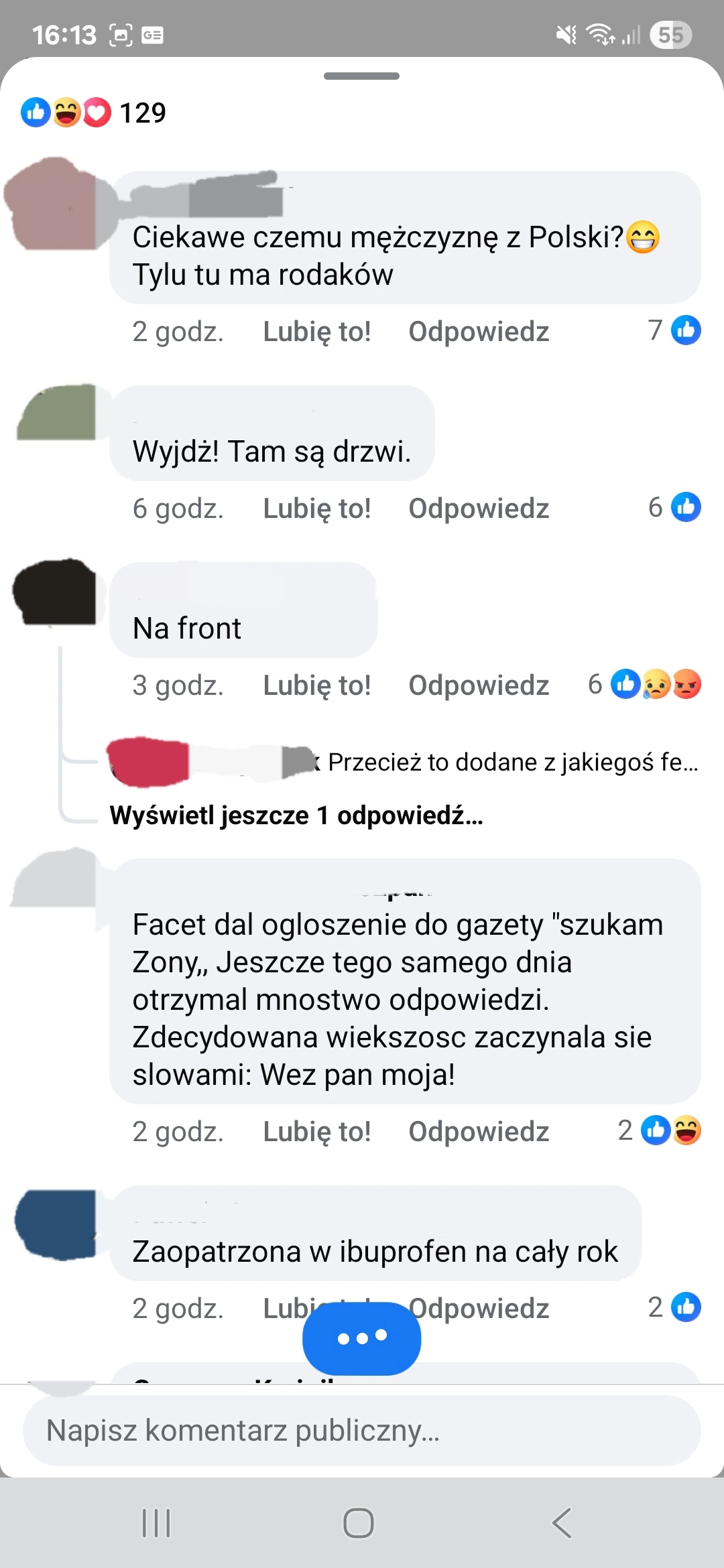724x1568 pixels.
Task: Open the first commenter's profile picture
Action: click(52, 204)
